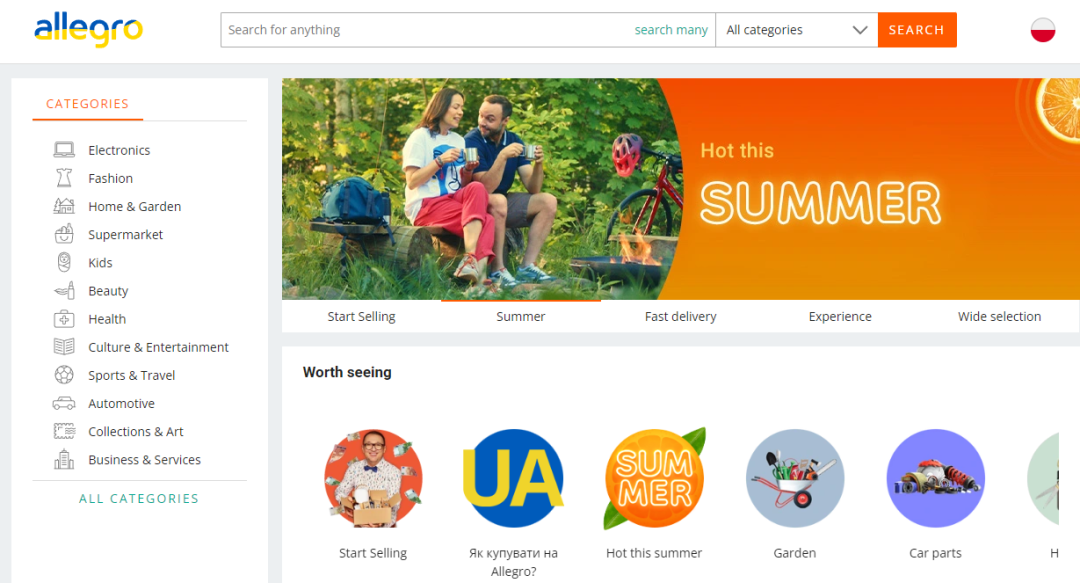Switch to the Fast delivery banner tab

click(x=681, y=316)
